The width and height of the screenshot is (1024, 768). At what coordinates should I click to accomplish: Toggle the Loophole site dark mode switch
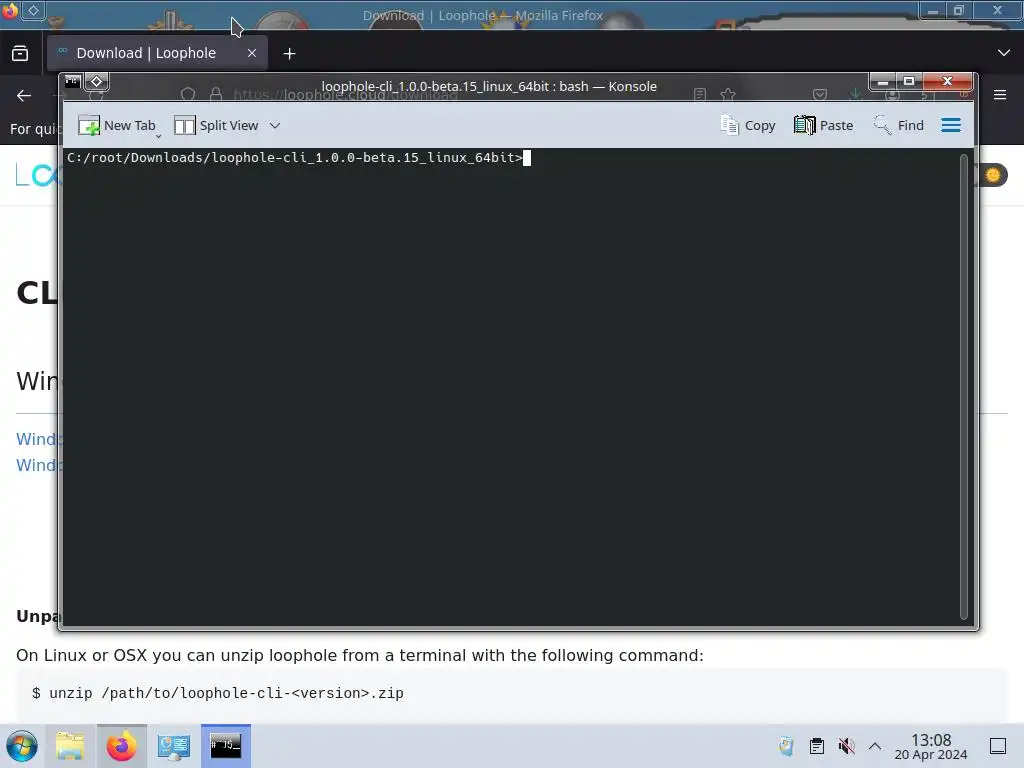click(x=993, y=175)
